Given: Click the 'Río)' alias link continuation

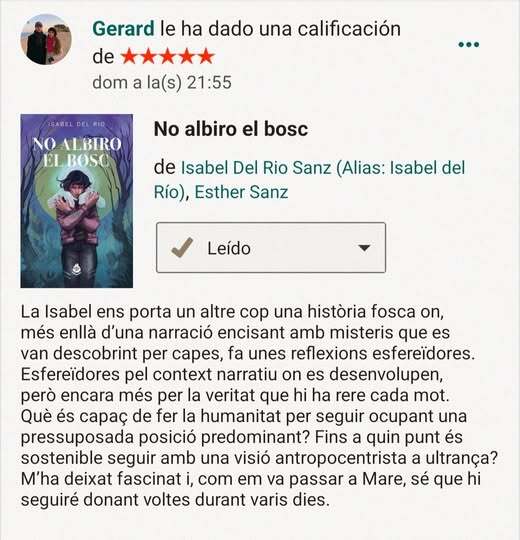Looking at the screenshot, I should [169, 193].
